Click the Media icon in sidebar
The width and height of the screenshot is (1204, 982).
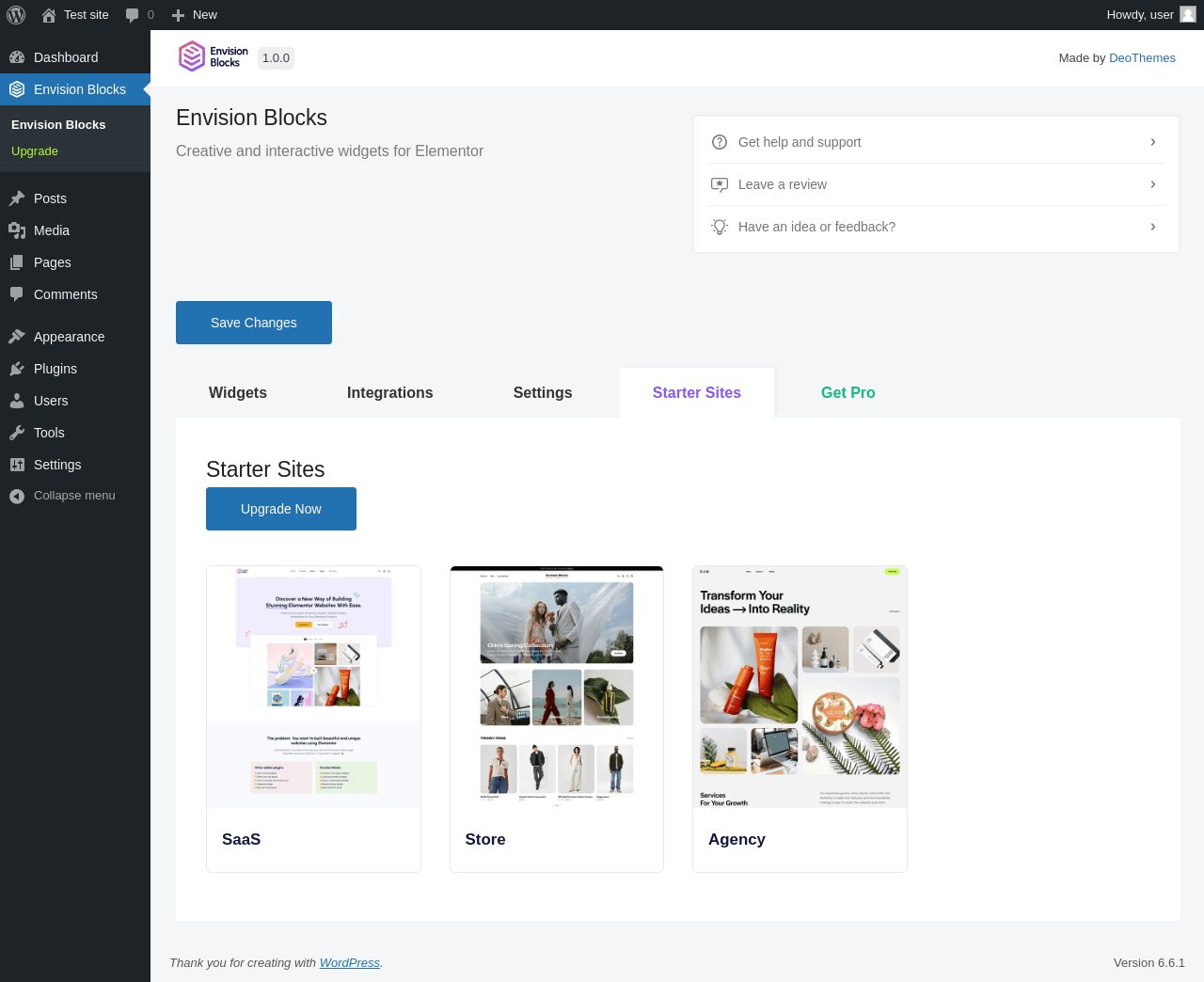click(17, 230)
